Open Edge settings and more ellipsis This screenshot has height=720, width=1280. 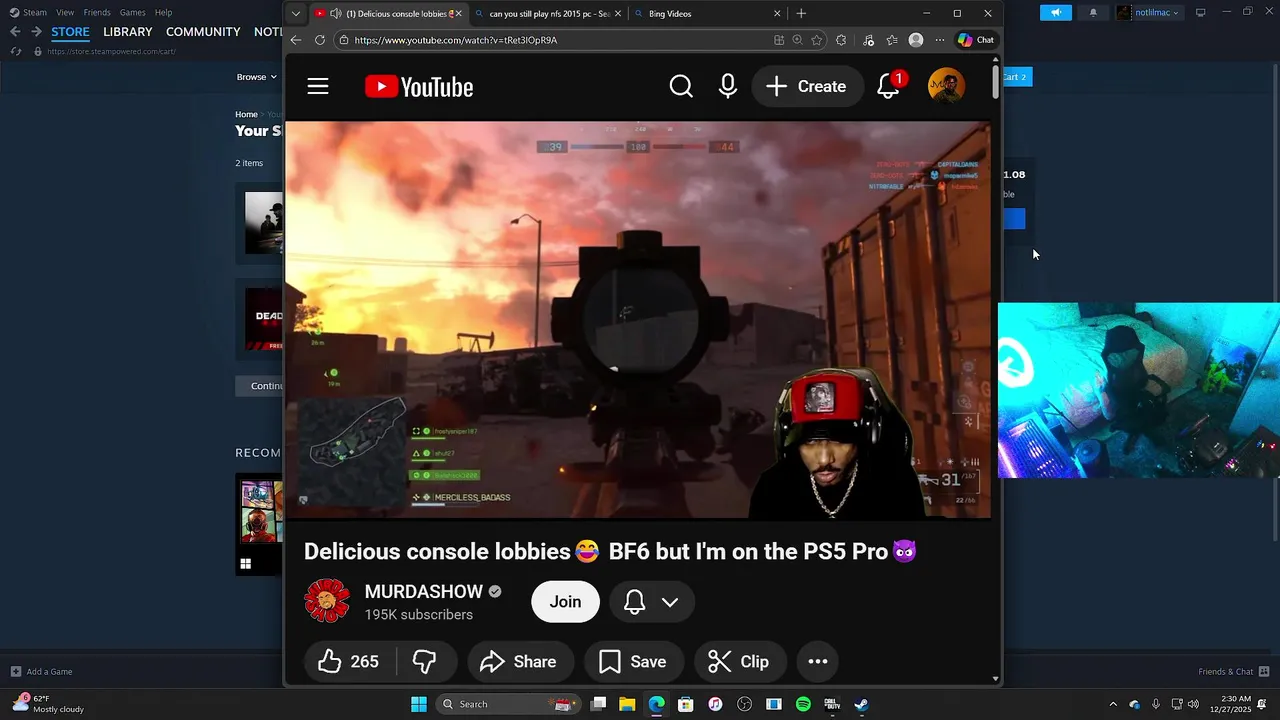[x=940, y=40]
